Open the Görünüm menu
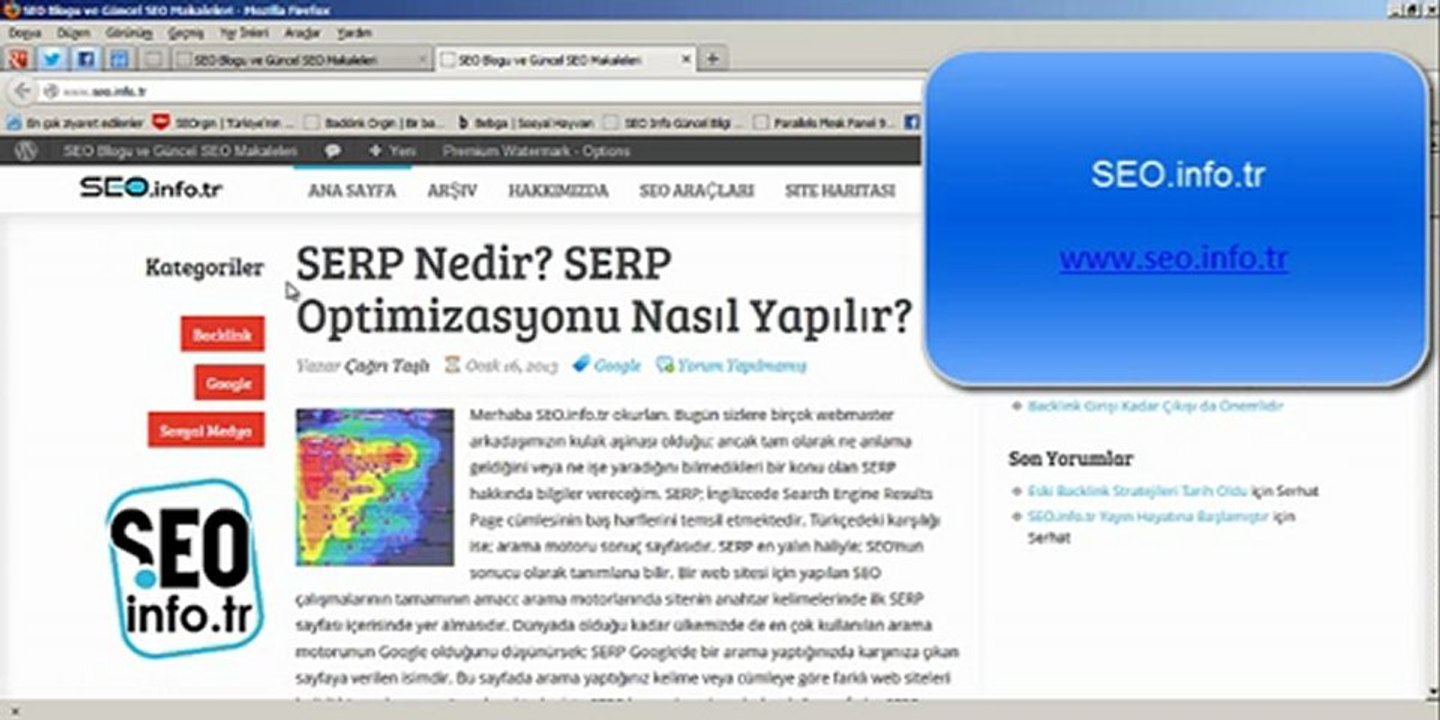Screen dimensions: 1440x720 click(x=129, y=33)
